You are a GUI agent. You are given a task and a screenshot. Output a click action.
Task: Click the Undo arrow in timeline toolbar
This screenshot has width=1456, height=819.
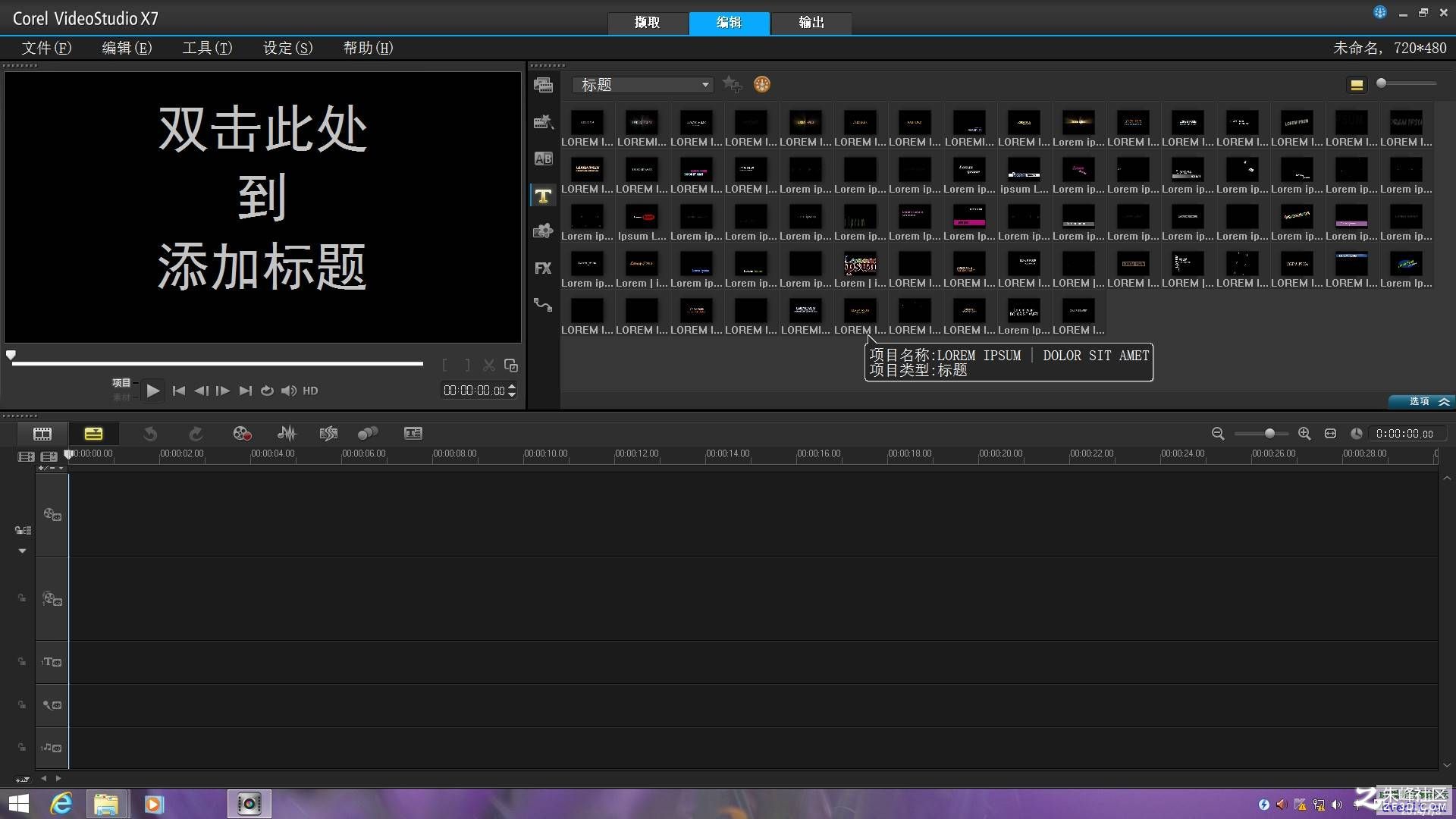pos(150,433)
